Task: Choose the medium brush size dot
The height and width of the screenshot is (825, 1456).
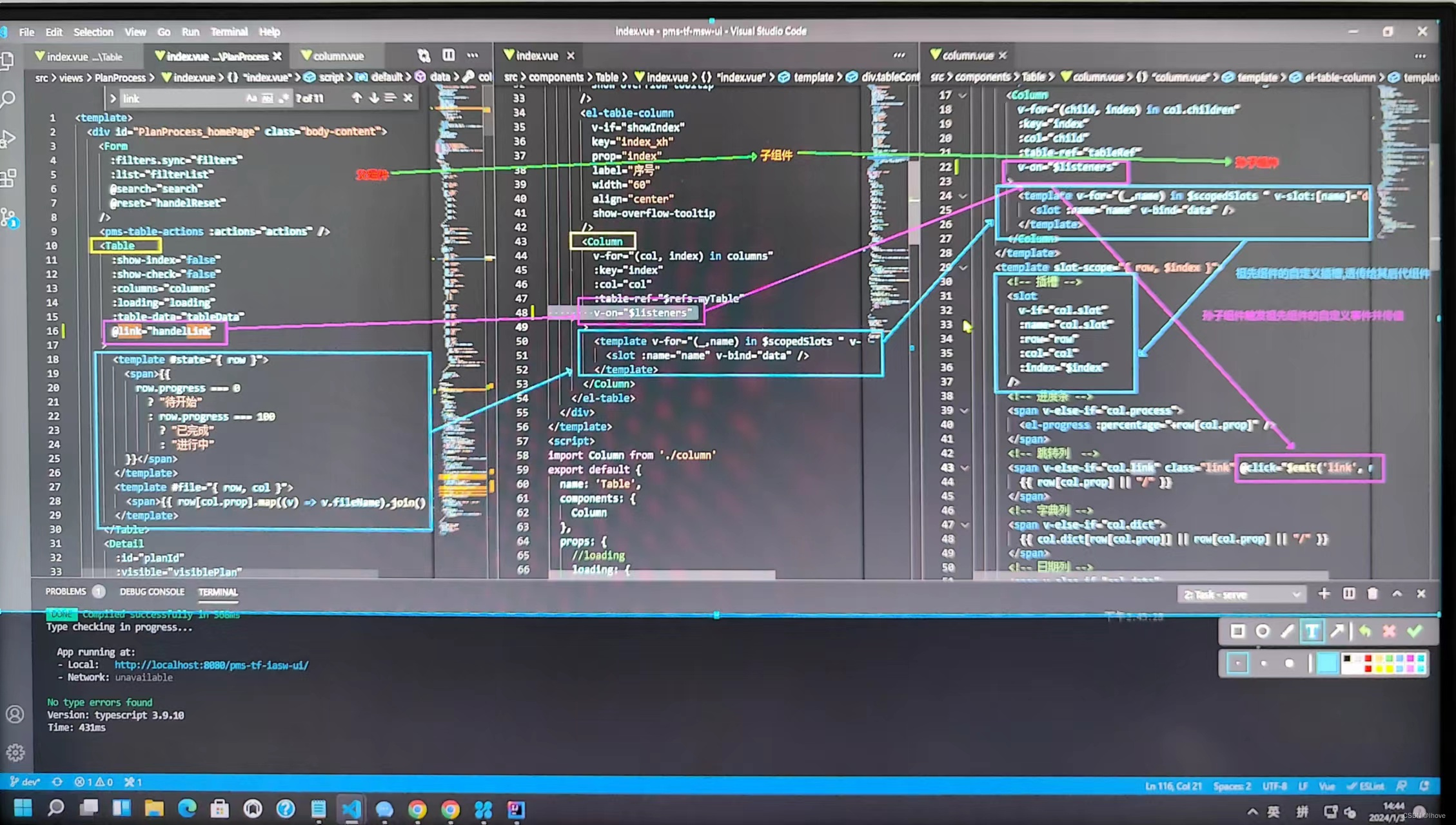Action: (x=1264, y=663)
